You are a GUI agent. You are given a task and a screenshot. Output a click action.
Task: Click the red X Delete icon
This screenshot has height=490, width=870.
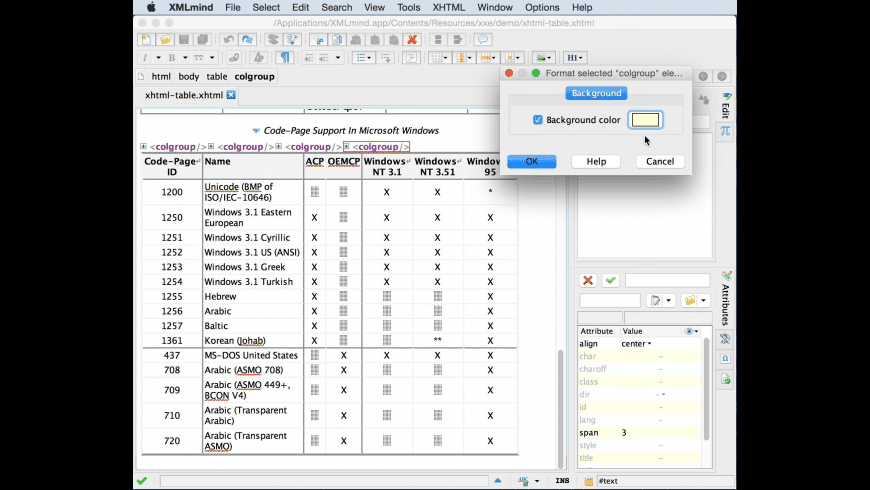coord(412,39)
